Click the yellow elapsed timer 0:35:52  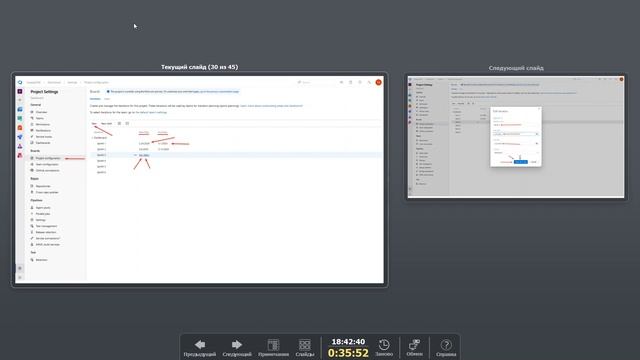(x=348, y=353)
